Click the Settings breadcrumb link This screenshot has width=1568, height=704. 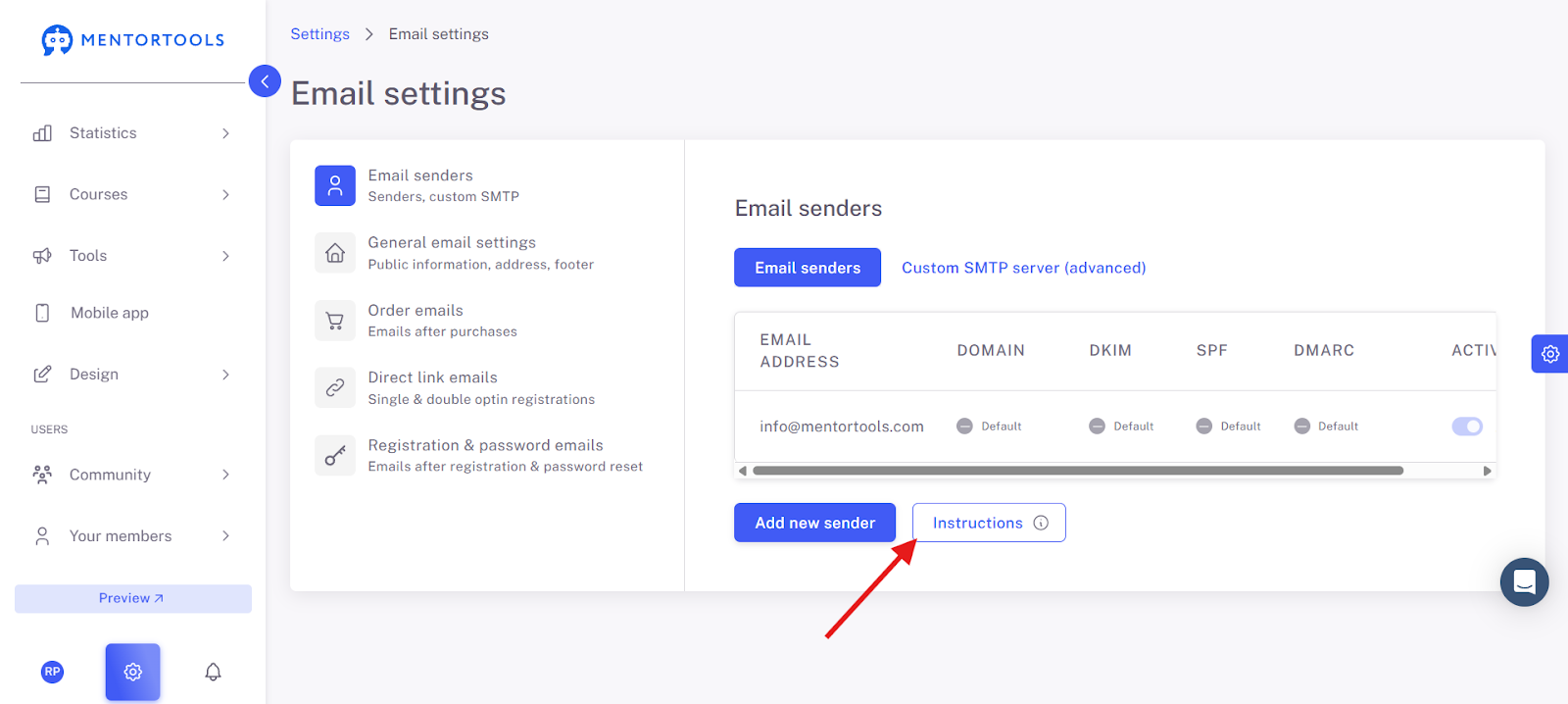(319, 34)
